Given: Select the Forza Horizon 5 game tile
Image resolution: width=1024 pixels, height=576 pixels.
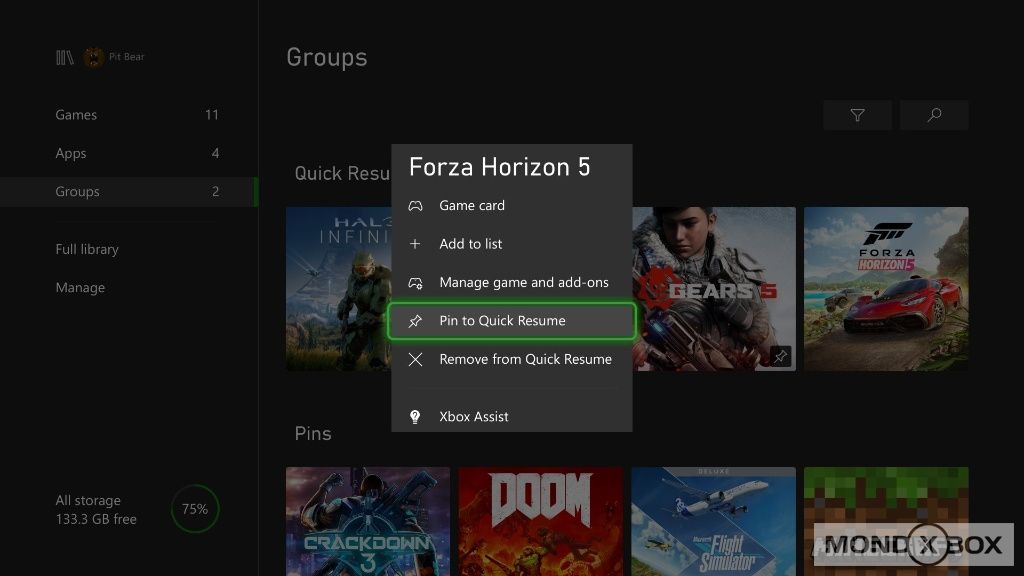Looking at the screenshot, I should click(885, 288).
